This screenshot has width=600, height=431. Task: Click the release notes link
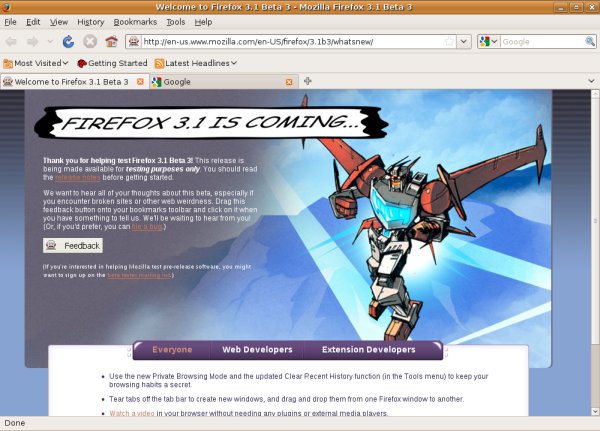click(x=78, y=178)
